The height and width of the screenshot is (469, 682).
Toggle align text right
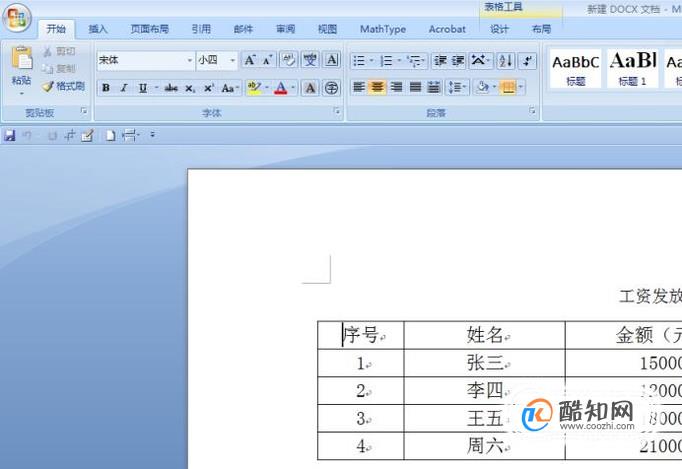click(396, 87)
